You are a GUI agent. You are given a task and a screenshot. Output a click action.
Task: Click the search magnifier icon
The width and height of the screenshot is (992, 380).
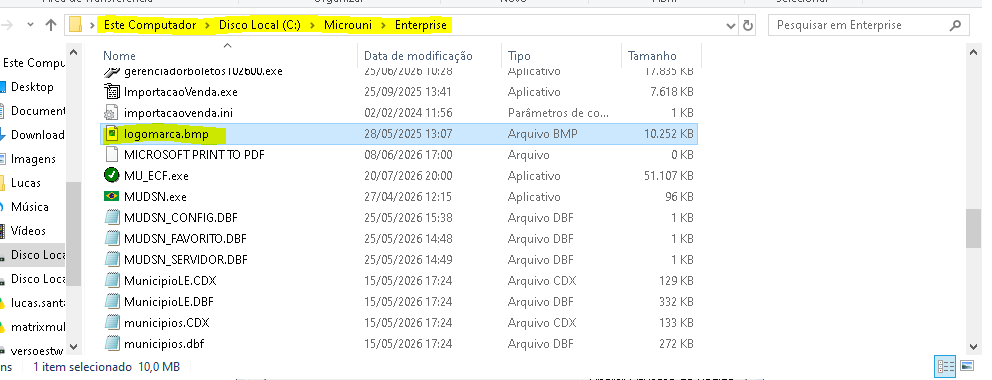955,25
